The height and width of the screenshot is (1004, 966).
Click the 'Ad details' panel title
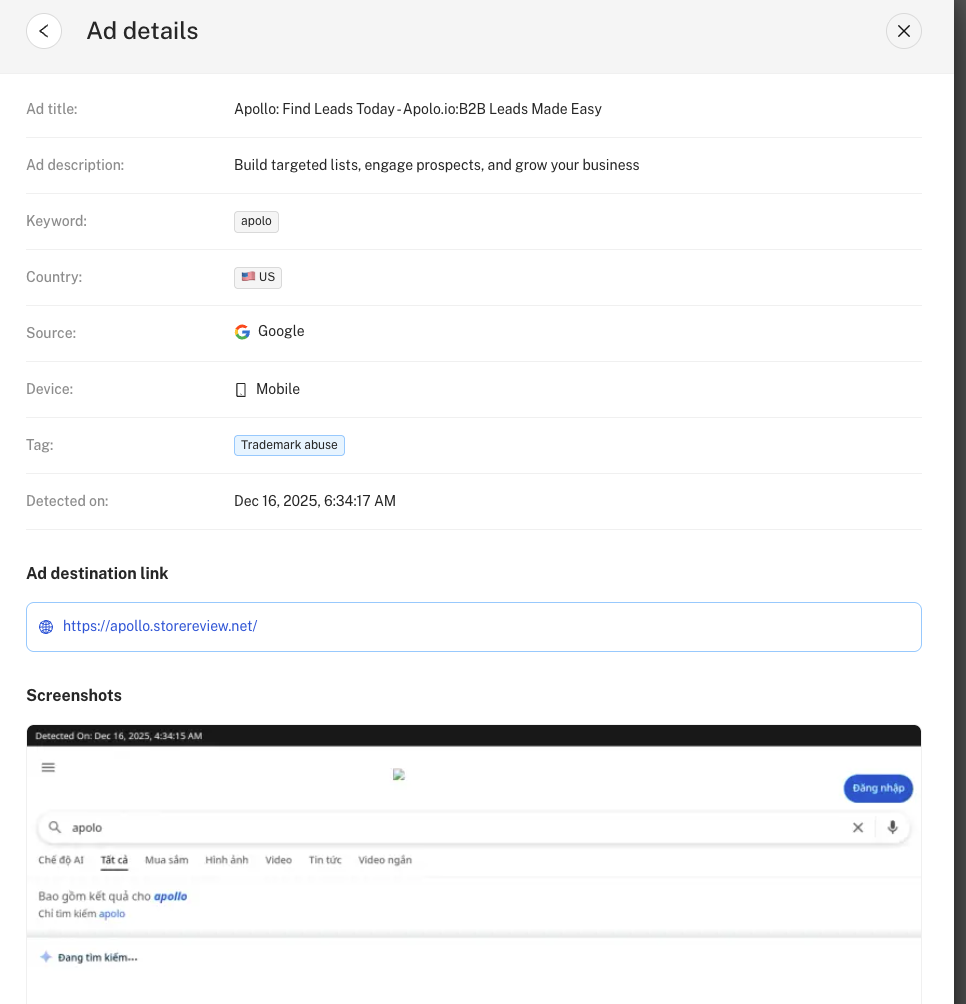143,31
